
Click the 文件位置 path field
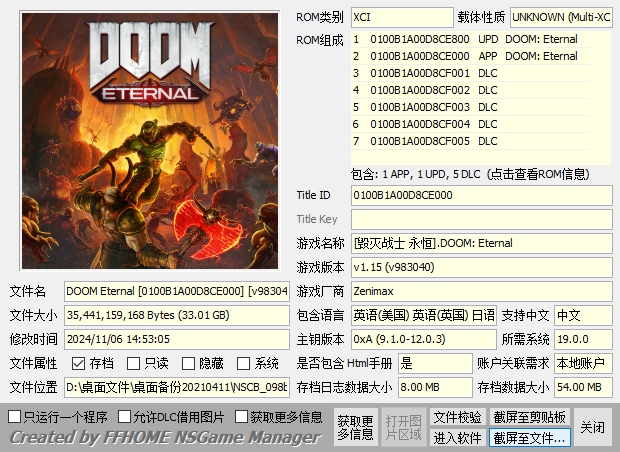coord(177,388)
